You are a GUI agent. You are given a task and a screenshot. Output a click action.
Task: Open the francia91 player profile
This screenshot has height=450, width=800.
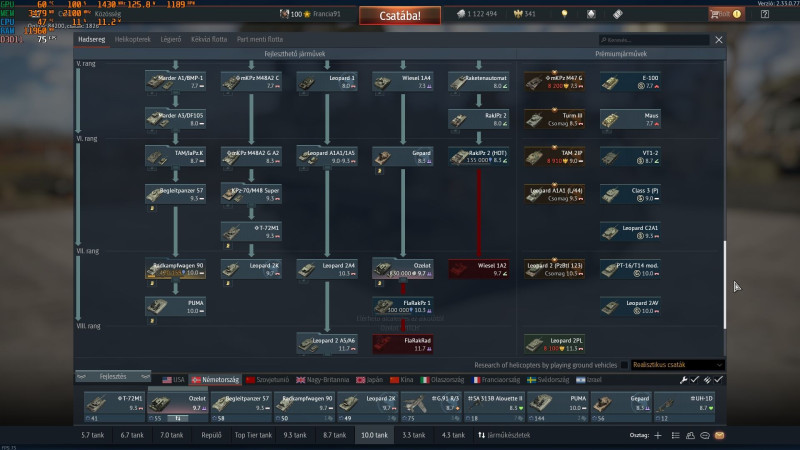[310, 14]
